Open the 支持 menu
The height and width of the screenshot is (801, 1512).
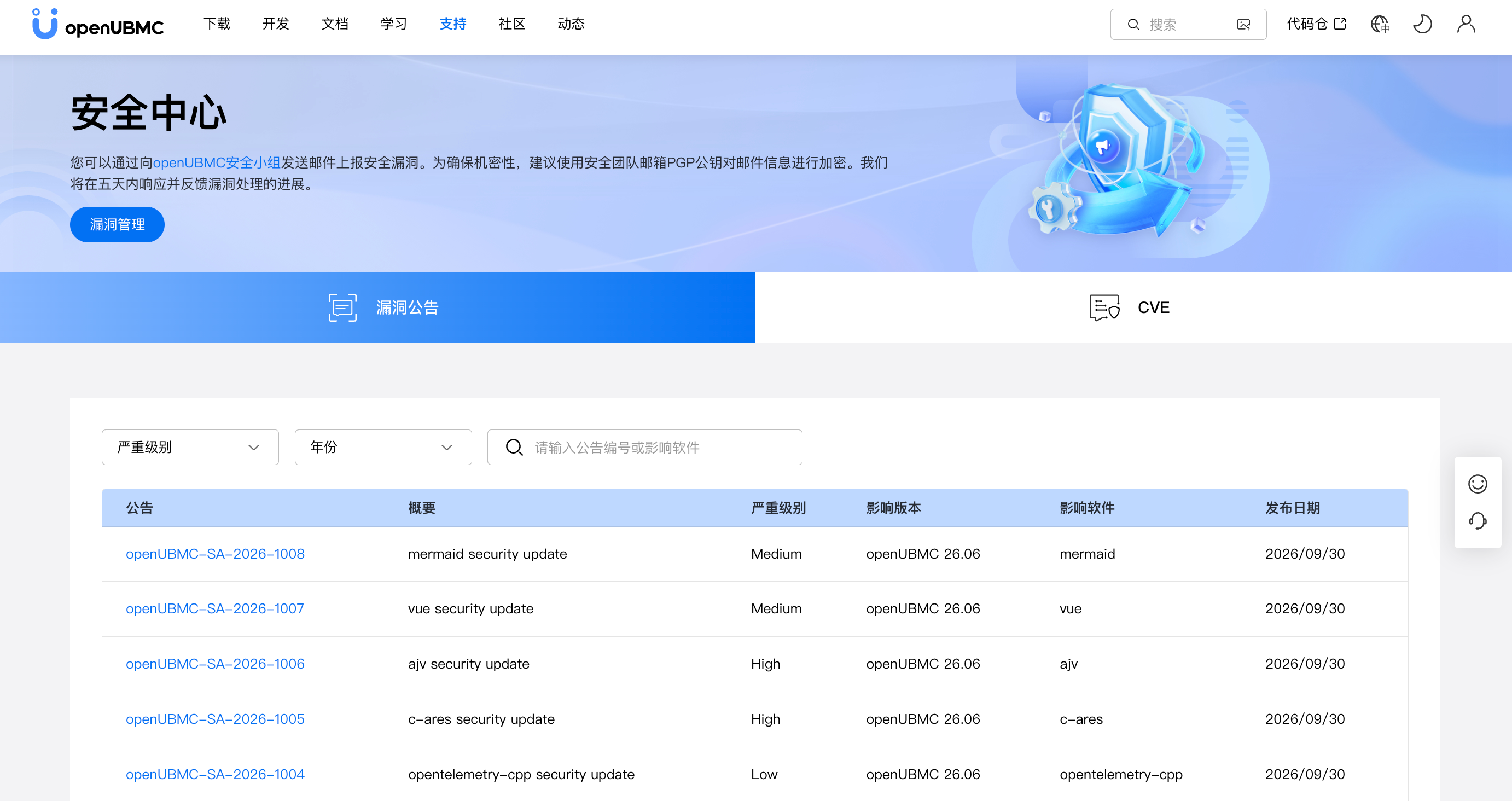coord(453,24)
